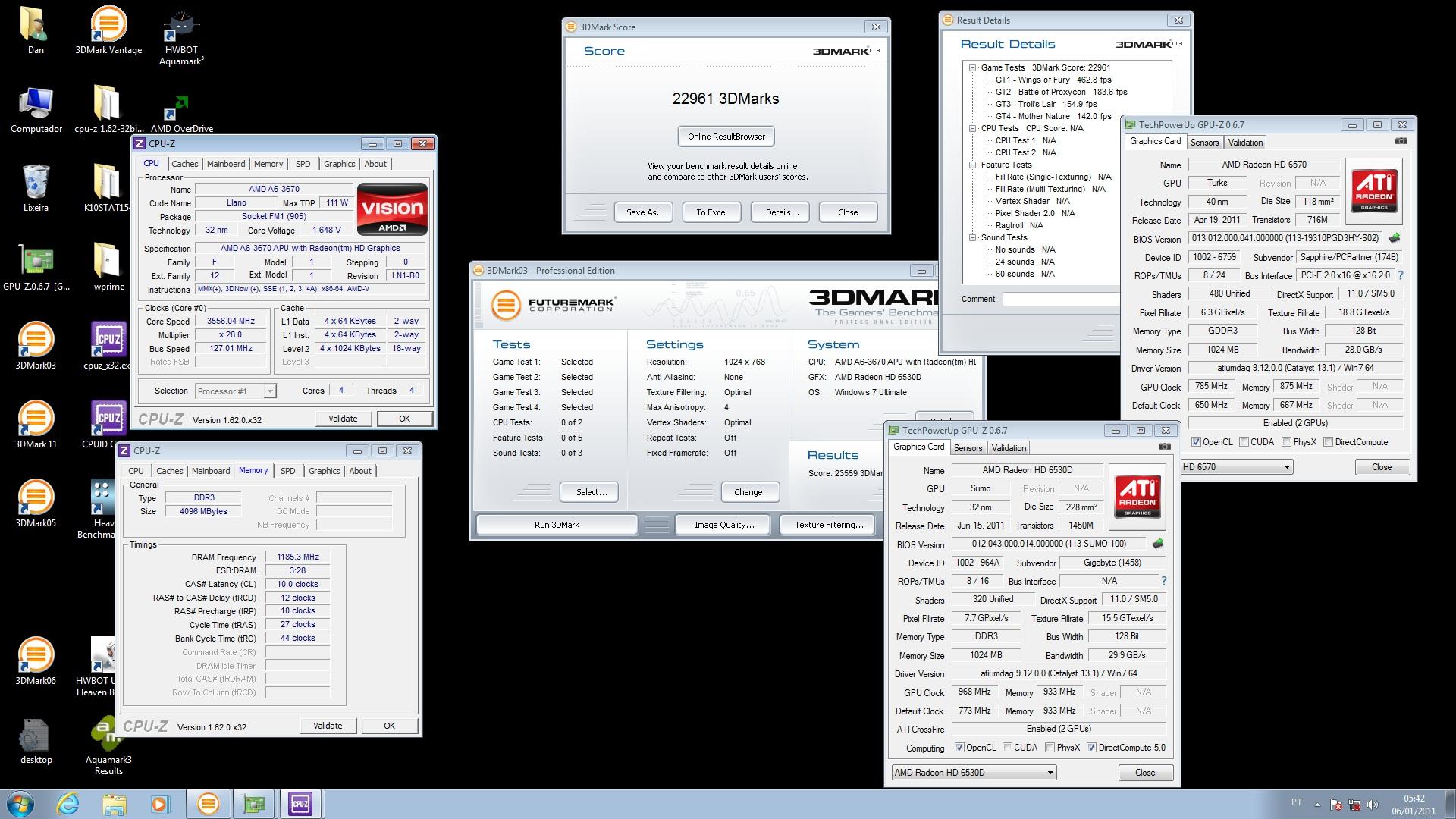Image resolution: width=1456 pixels, height=819 pixels.
Task: Open Validation tab in HD 6530D GPU-Z
Action: tap(1009, 448)
